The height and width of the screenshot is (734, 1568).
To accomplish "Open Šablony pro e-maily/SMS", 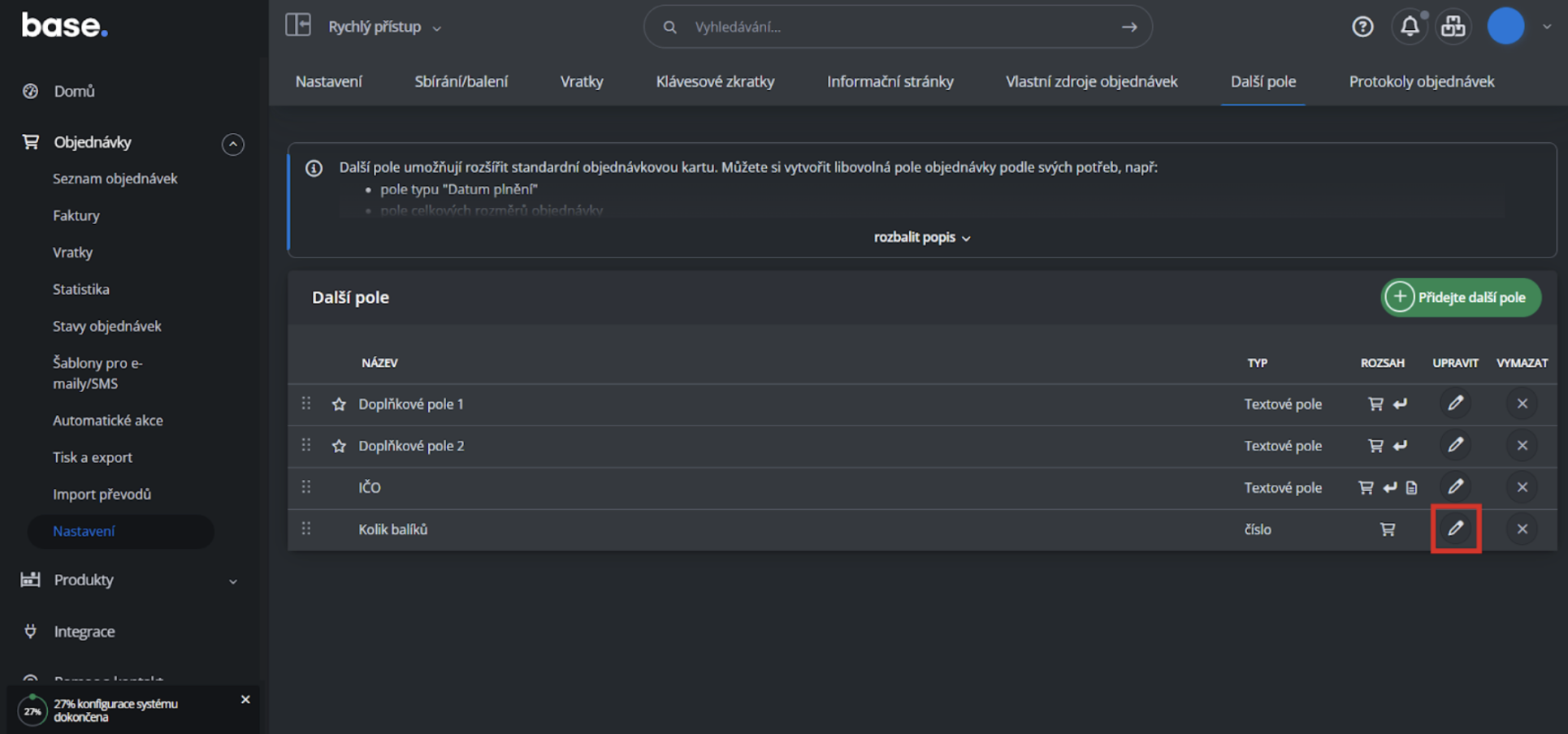I will point(97,373).
